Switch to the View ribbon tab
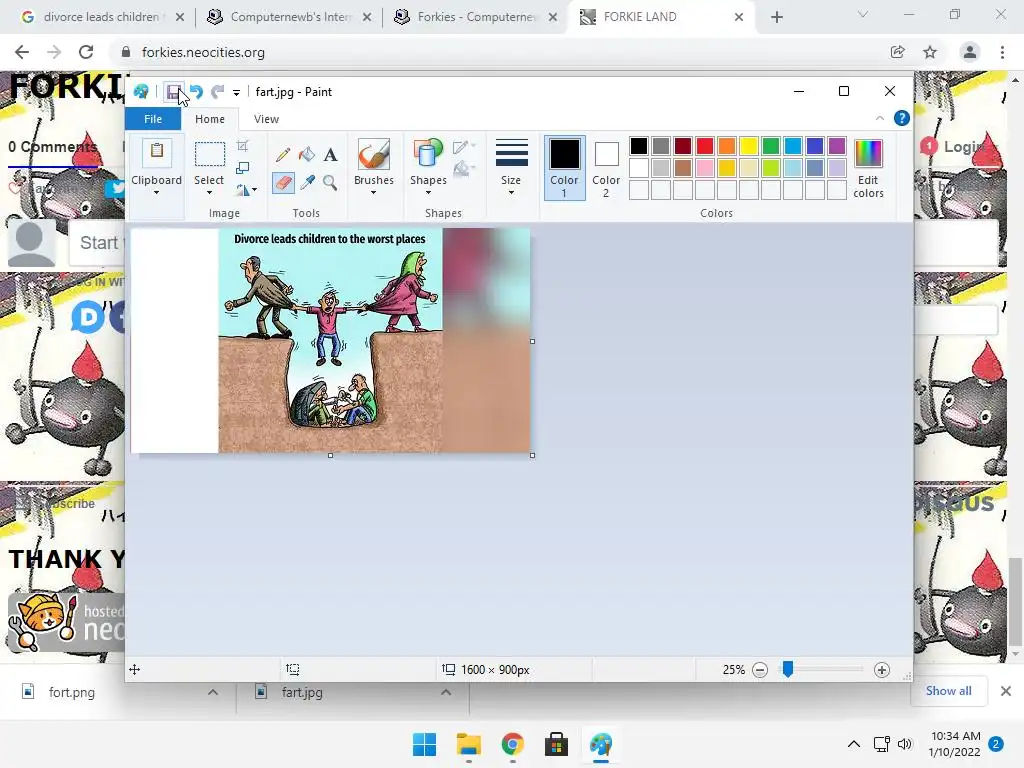Viewport: 1024px width, 768px height. coord(266,119)
